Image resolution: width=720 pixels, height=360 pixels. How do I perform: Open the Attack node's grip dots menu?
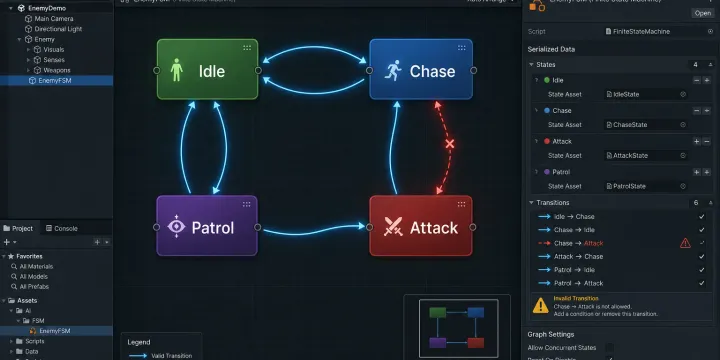point(461,204)
